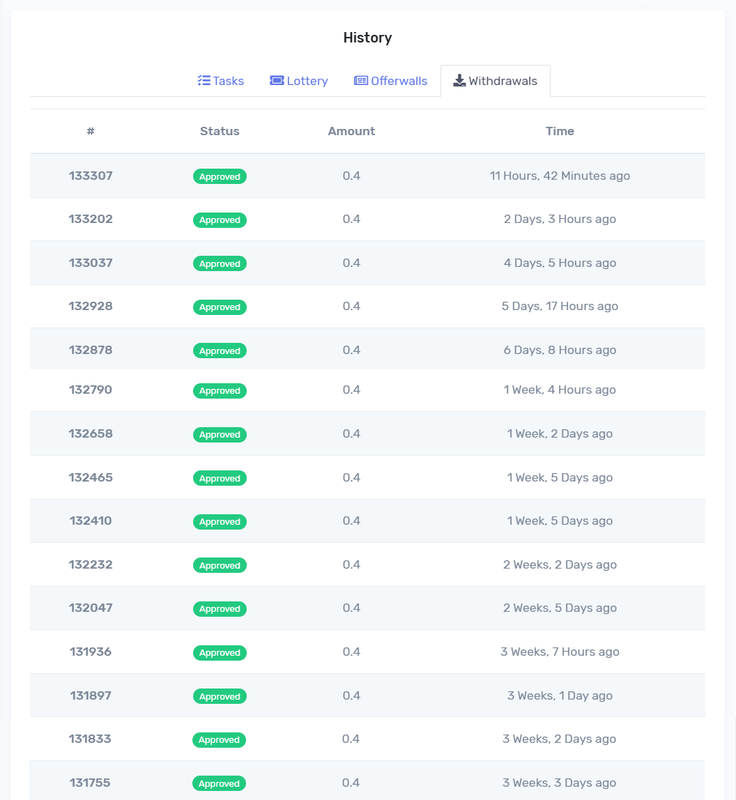Viewport: 736px width, 800px height.
Task: Click '2 Weeks, 5 Days ago' time
Action: coord(560,609)
